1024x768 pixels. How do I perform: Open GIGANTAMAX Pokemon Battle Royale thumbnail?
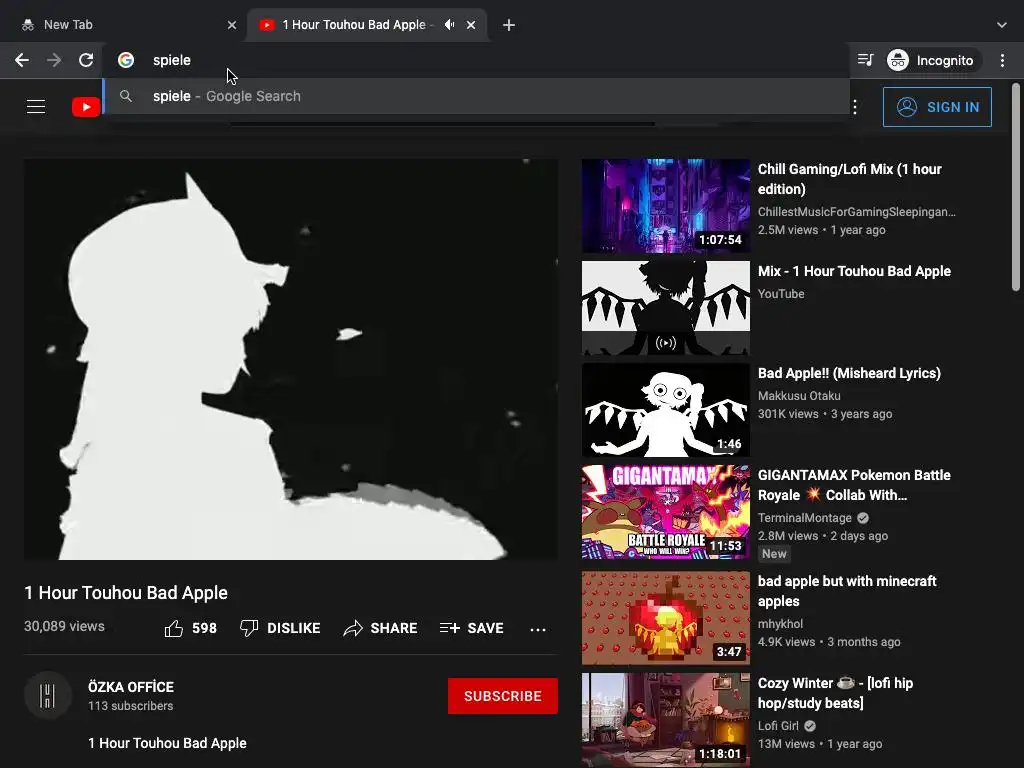pos(665,512)
